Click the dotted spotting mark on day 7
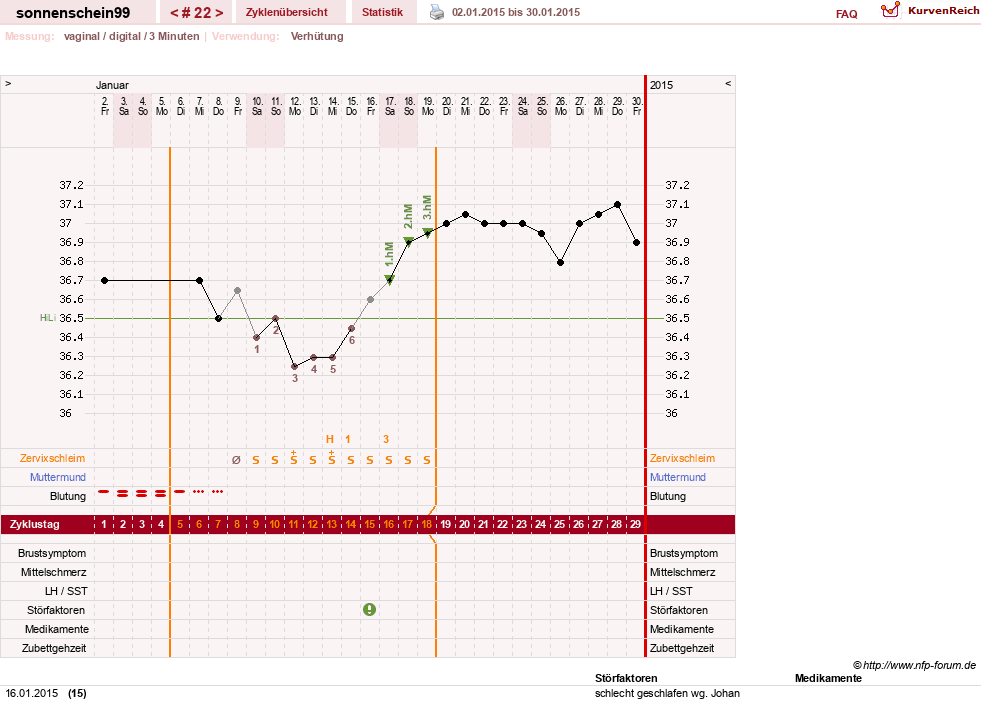The image size is (981, 717). (218, 492)
